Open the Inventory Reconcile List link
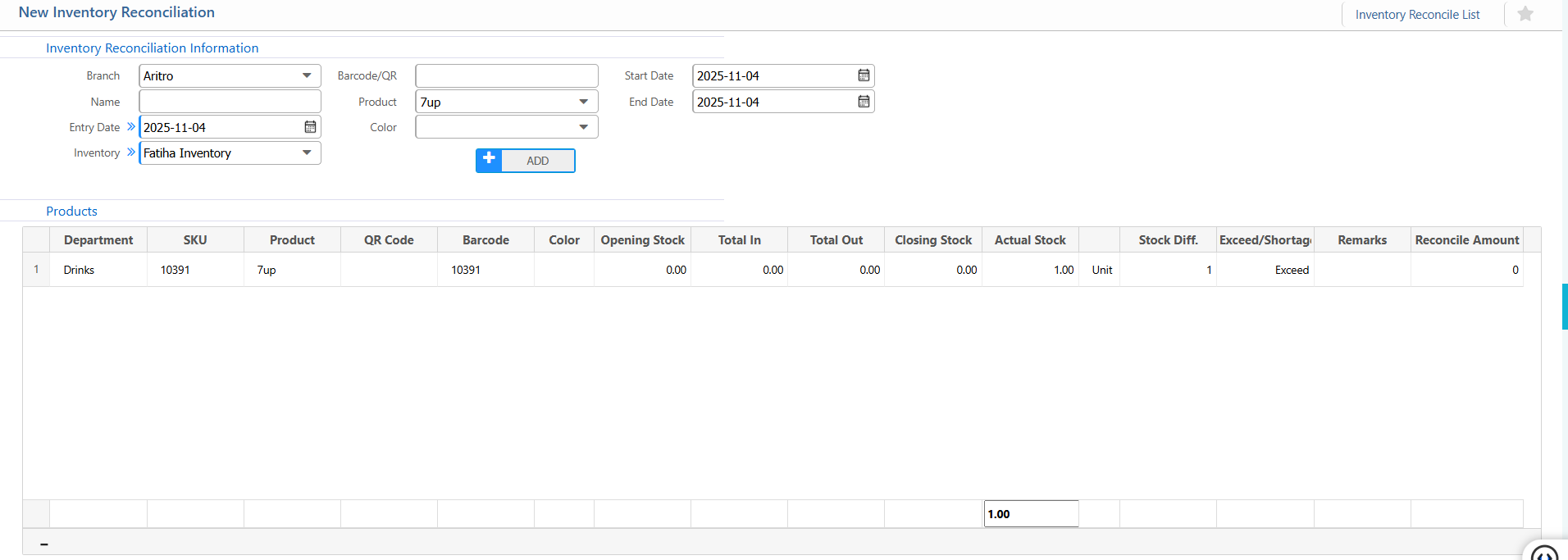Screen dimensions: 1568x560 [x=1417, y=15]
